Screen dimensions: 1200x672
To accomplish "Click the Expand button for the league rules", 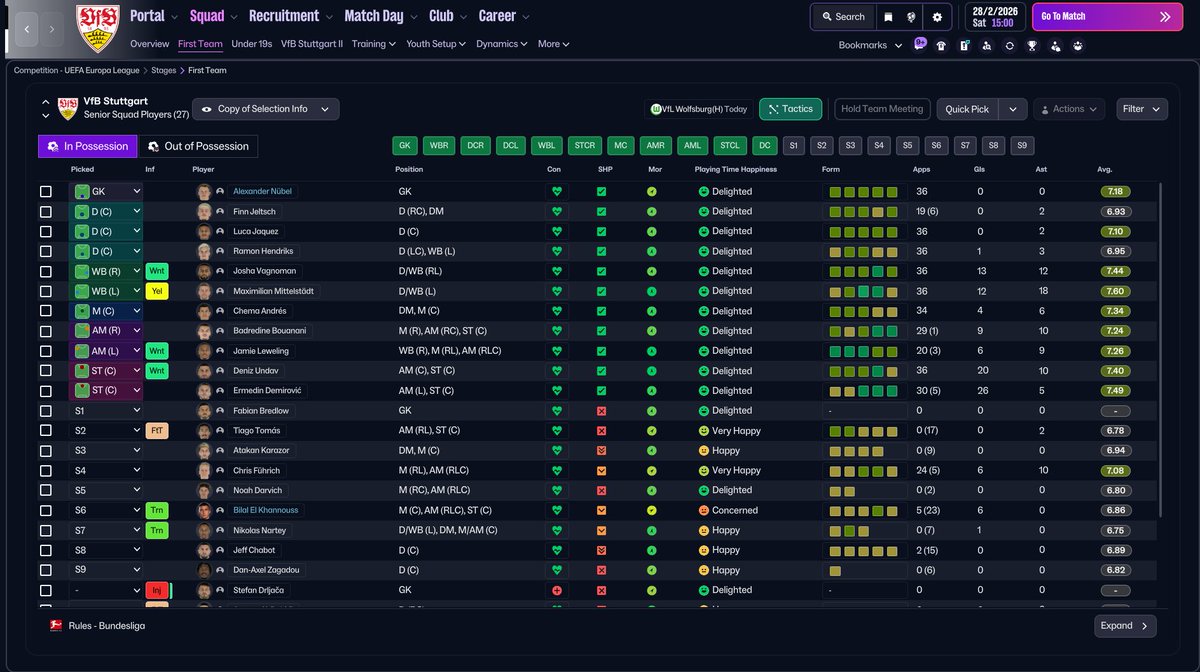I will click(1125, 626).
